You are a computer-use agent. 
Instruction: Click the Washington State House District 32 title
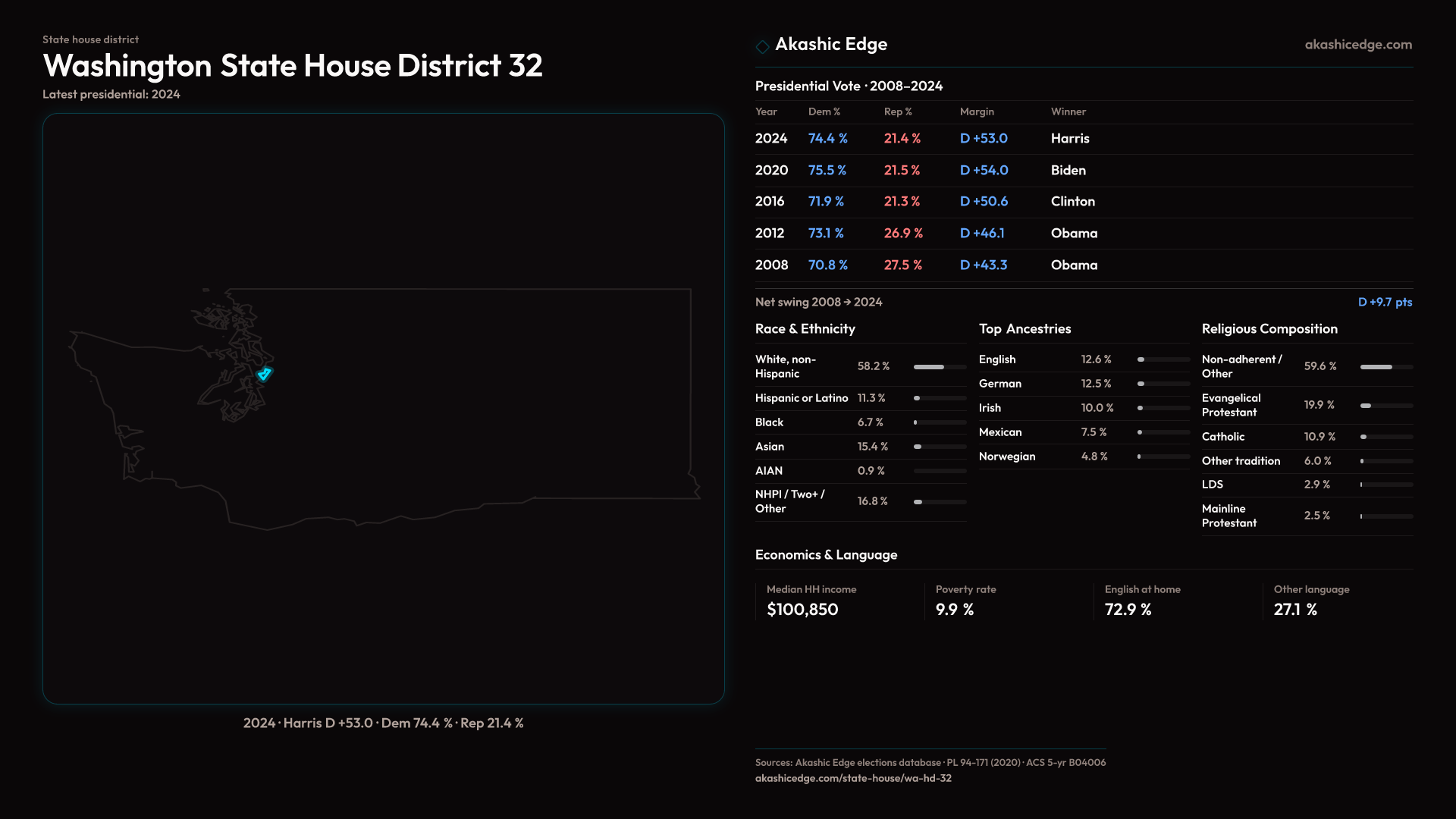293,66
